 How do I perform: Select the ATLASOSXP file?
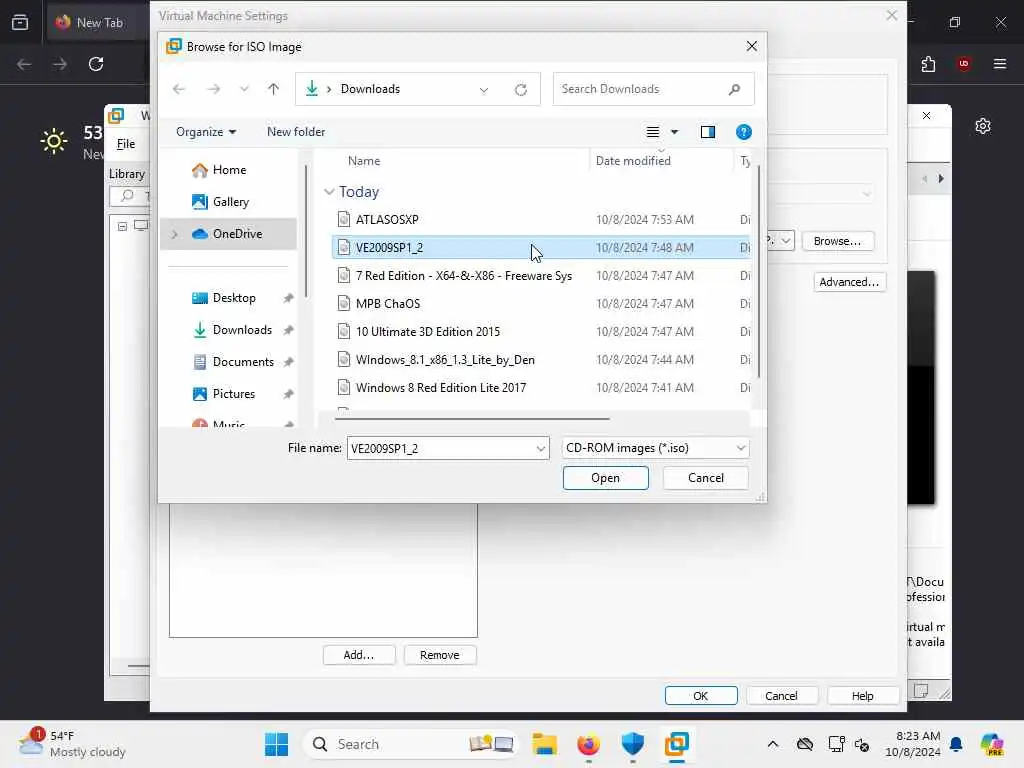tap(541, 220)
